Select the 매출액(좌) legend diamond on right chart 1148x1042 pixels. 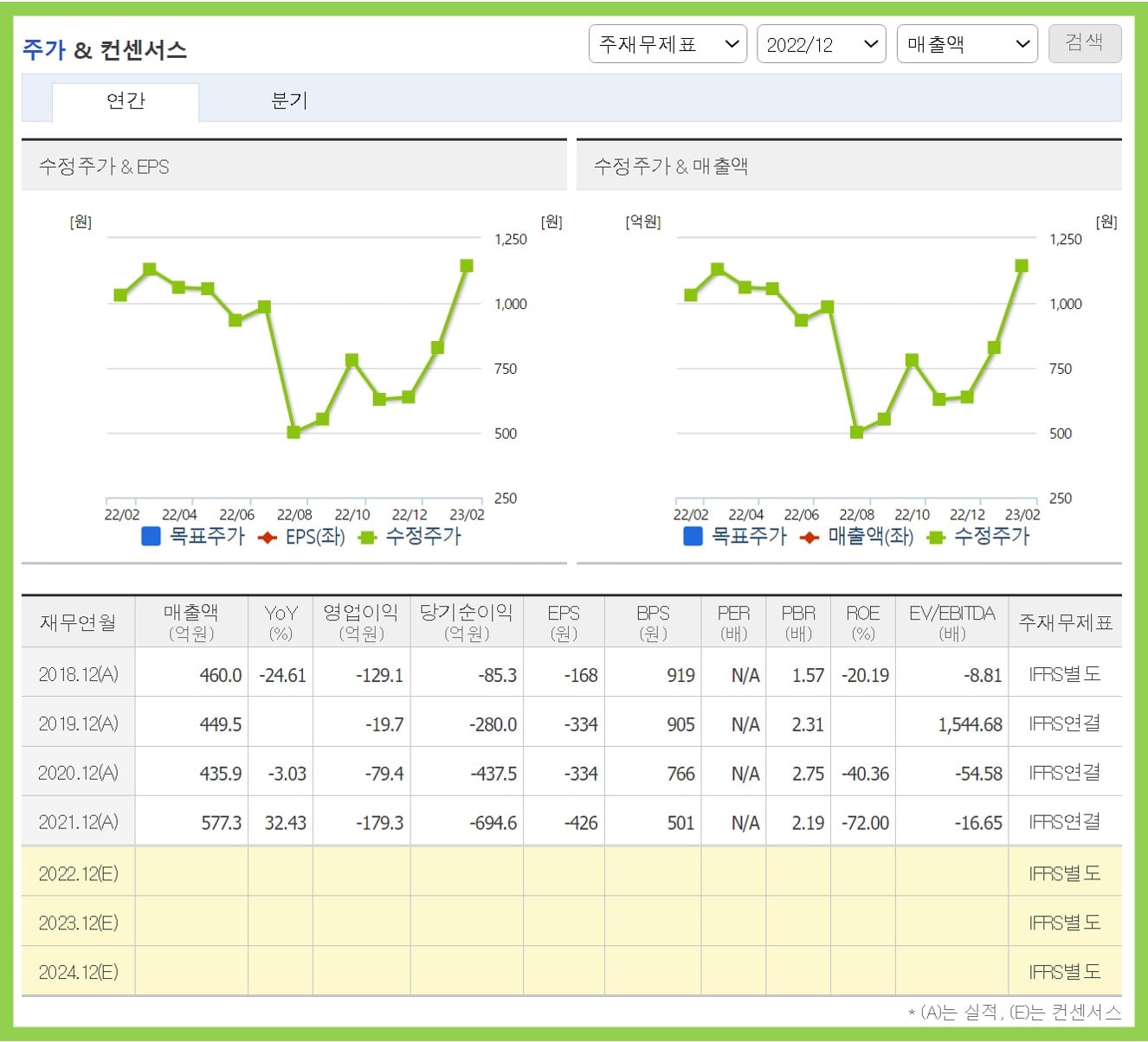[809, 537]
